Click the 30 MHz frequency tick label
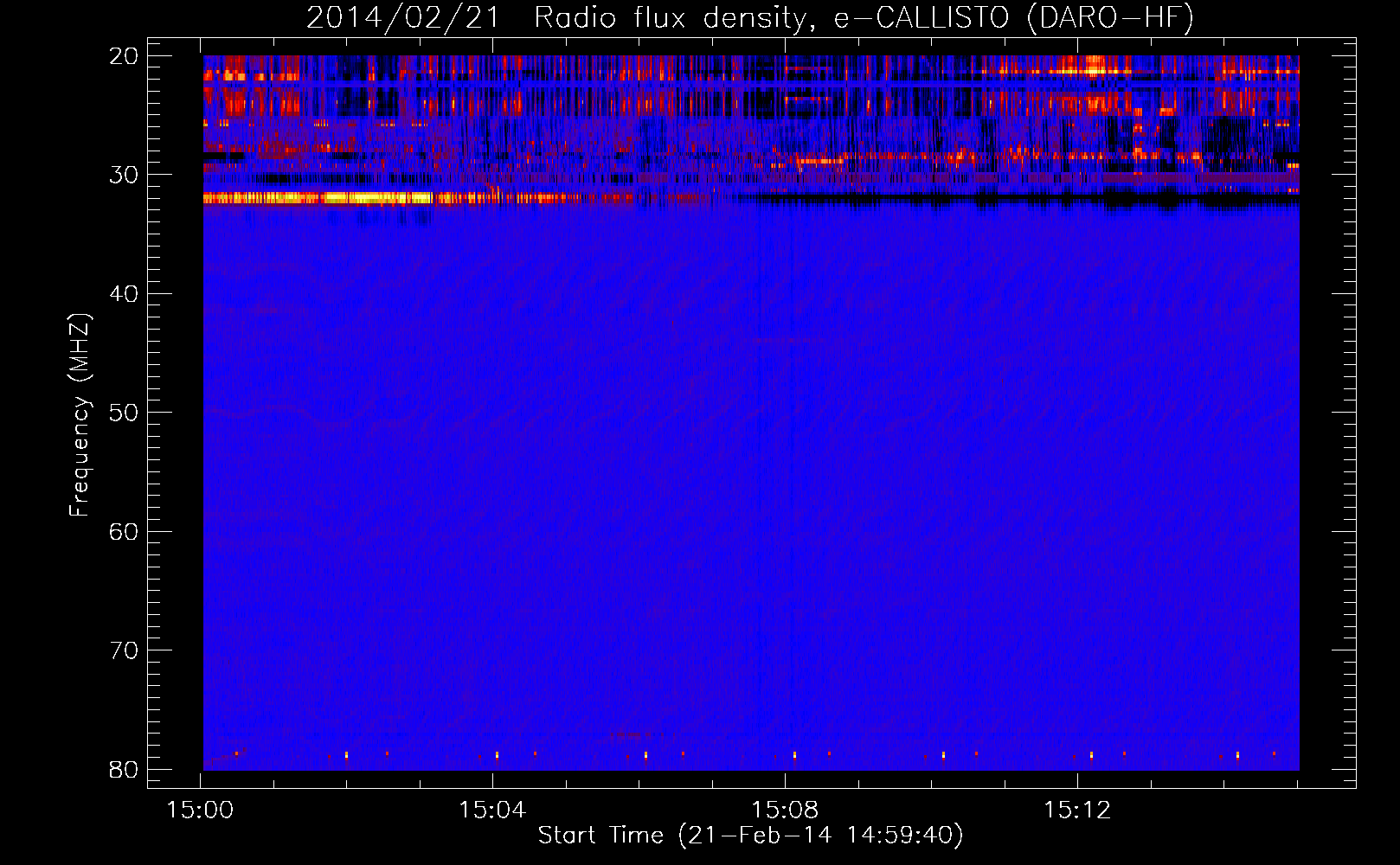This screenshot has height=865, width=1400. pyautogui.click(x=124, y=175)
